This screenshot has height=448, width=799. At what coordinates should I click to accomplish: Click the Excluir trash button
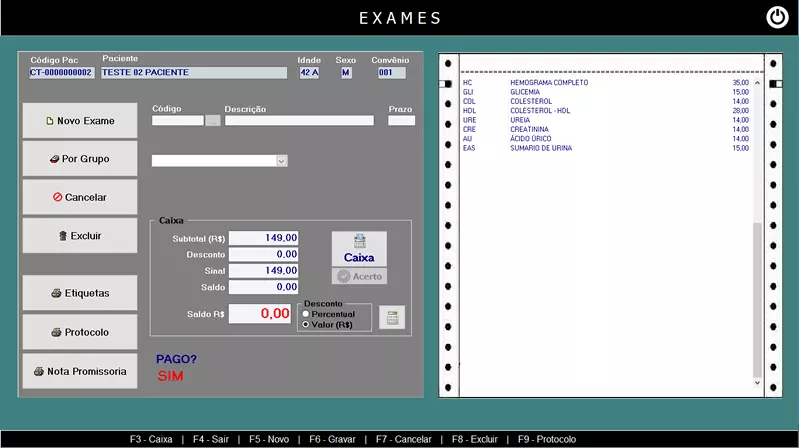(x=80, y=236)
